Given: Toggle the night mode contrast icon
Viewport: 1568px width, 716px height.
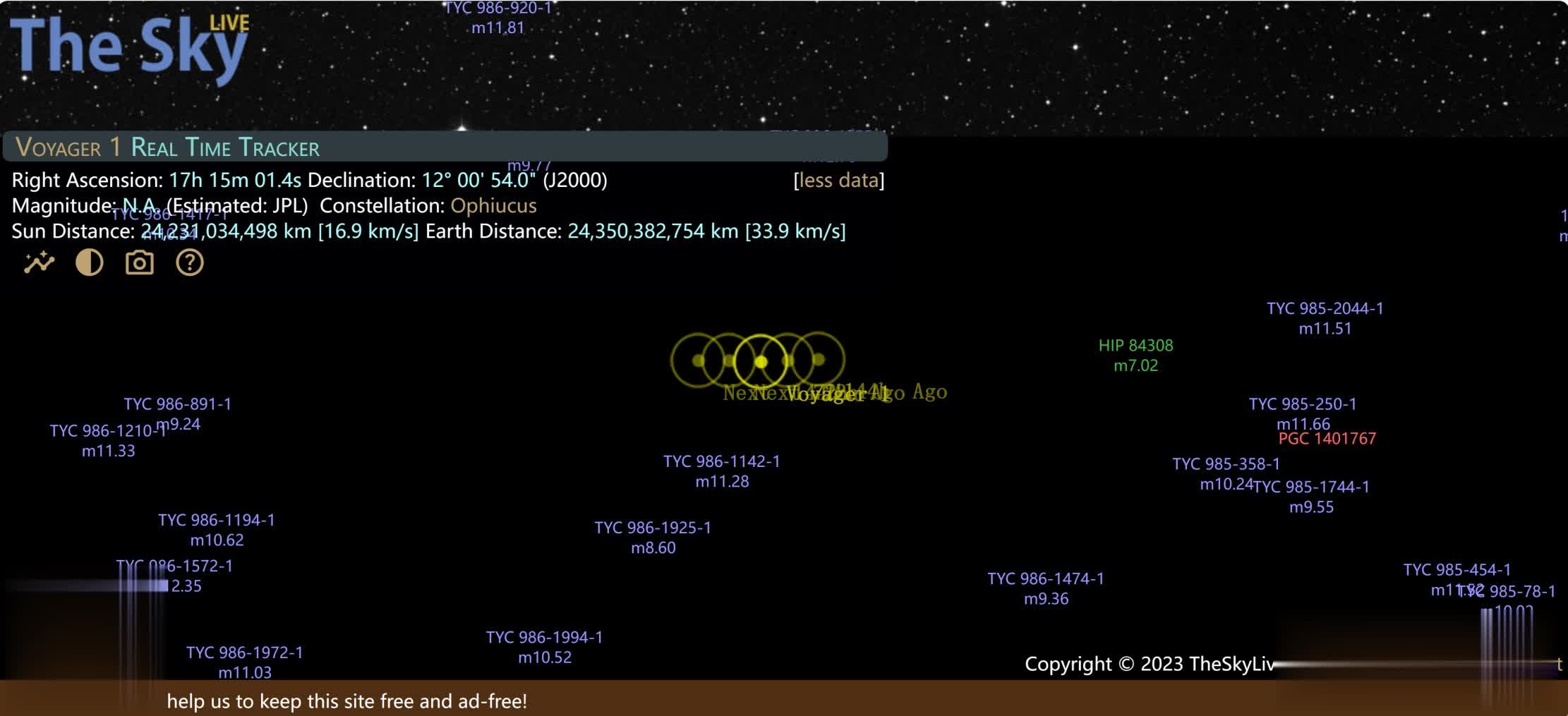Looking at the screenshot, I should click(x=90, y=263).
